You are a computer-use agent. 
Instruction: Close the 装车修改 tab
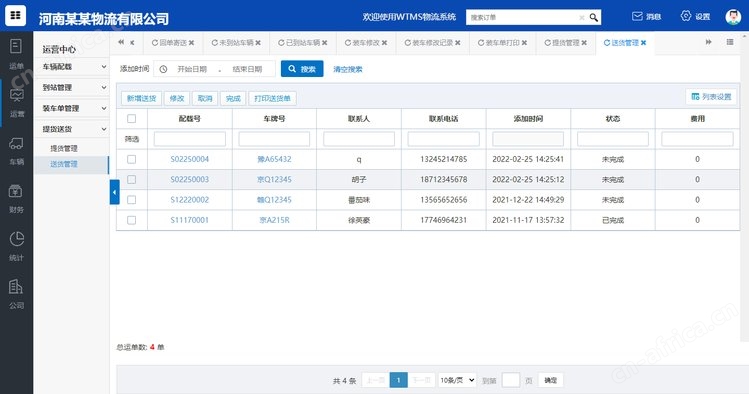385,43
